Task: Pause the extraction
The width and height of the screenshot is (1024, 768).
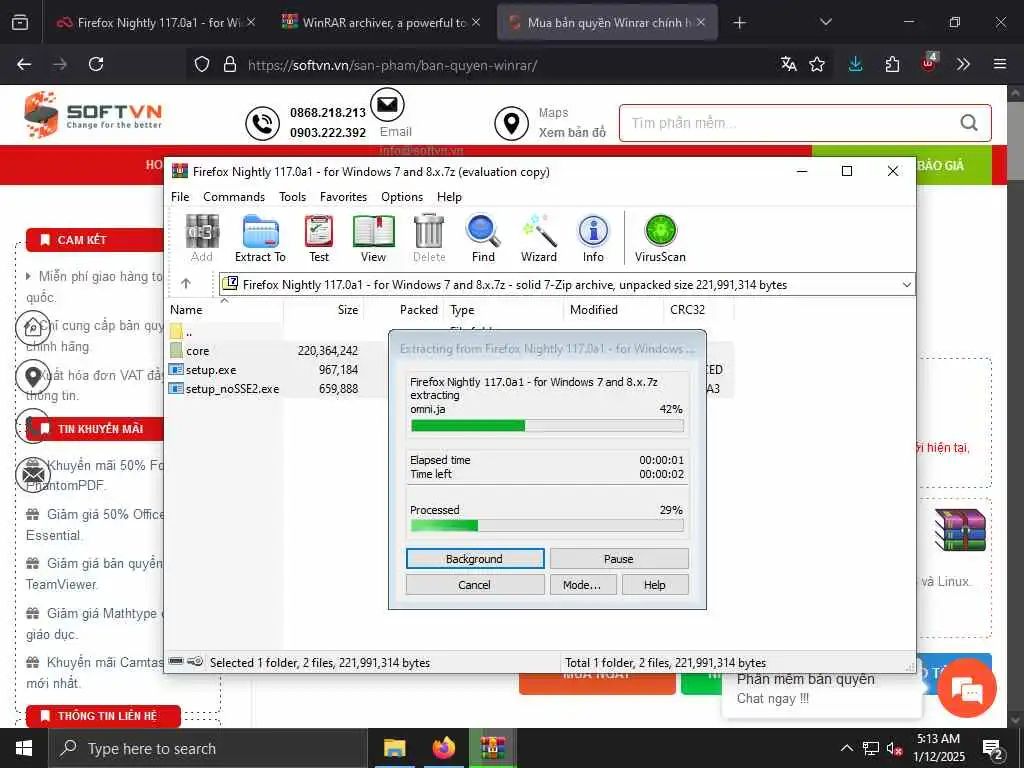Action: (x=619, y=559)
